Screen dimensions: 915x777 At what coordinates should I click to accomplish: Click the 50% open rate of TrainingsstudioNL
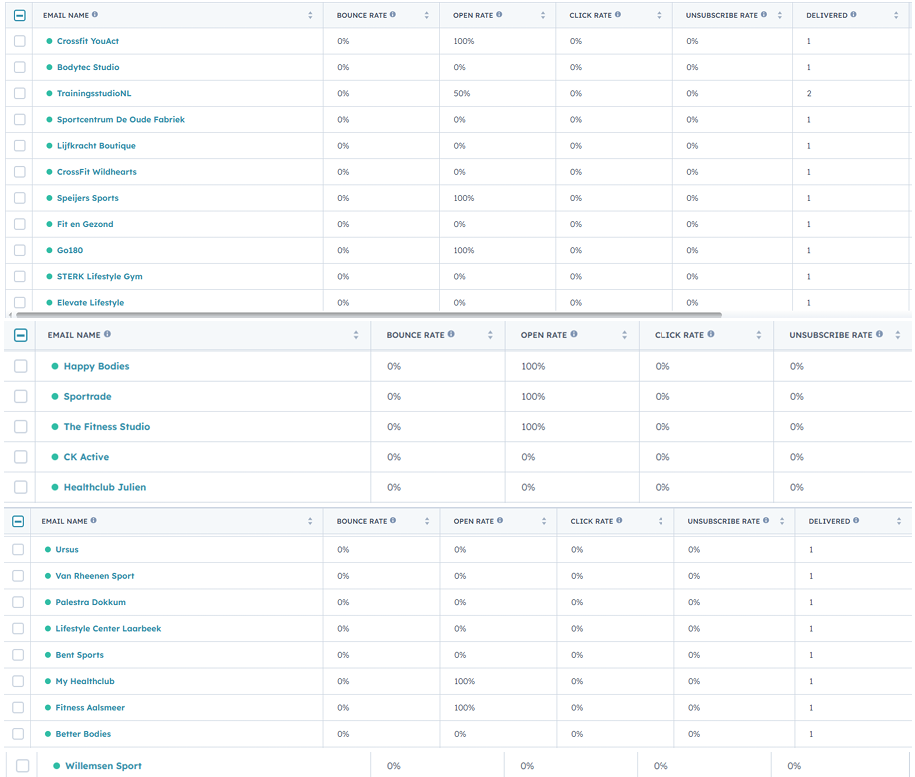pos(462,93)
